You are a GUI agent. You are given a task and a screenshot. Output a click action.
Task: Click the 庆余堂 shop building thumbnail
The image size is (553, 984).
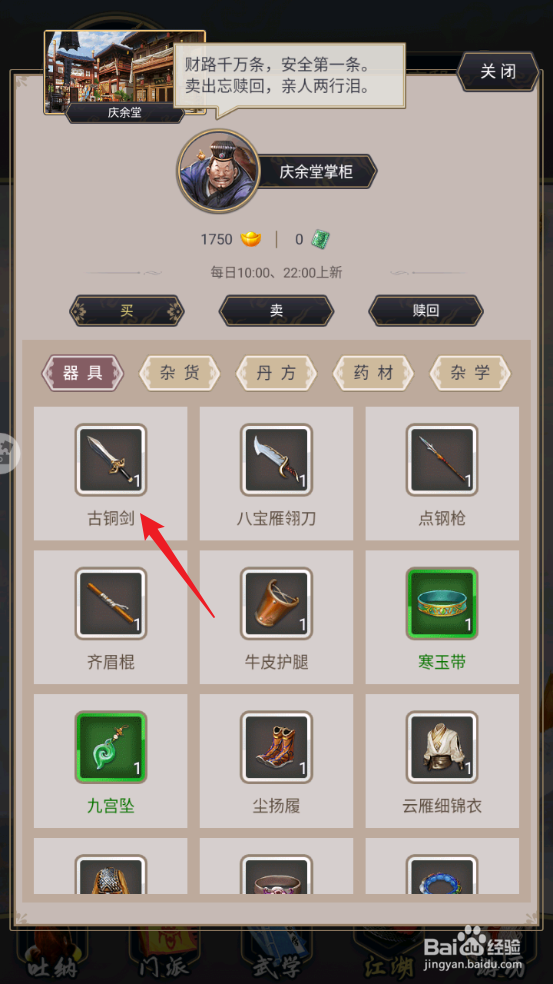click(124, 76)
